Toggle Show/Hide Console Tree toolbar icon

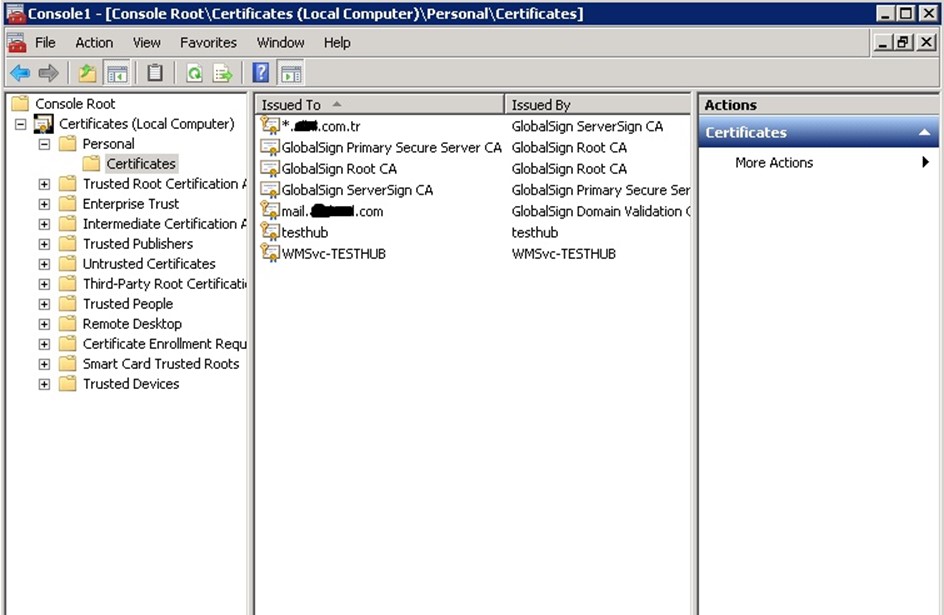pos(117,73)
